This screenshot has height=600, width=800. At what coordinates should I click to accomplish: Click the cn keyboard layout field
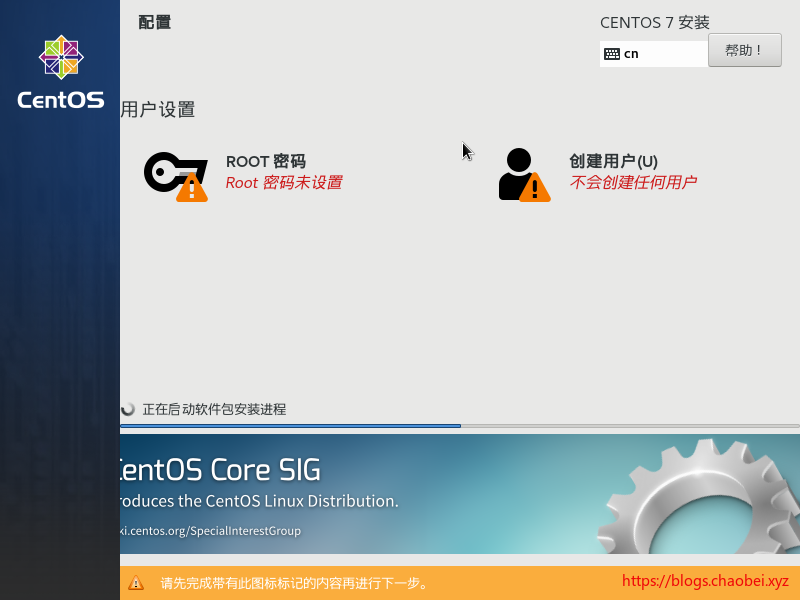pos(654,54)
